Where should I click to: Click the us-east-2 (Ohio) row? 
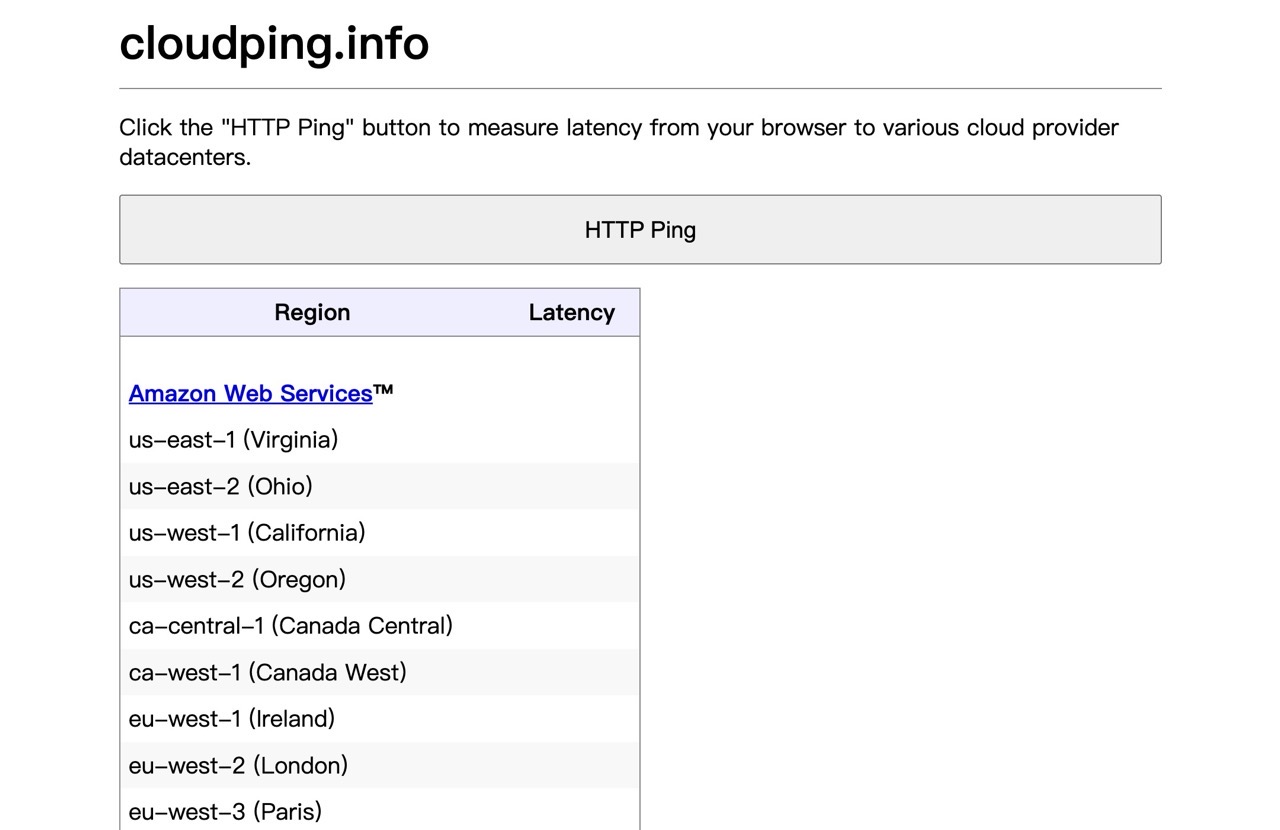[x=380, y=486]
